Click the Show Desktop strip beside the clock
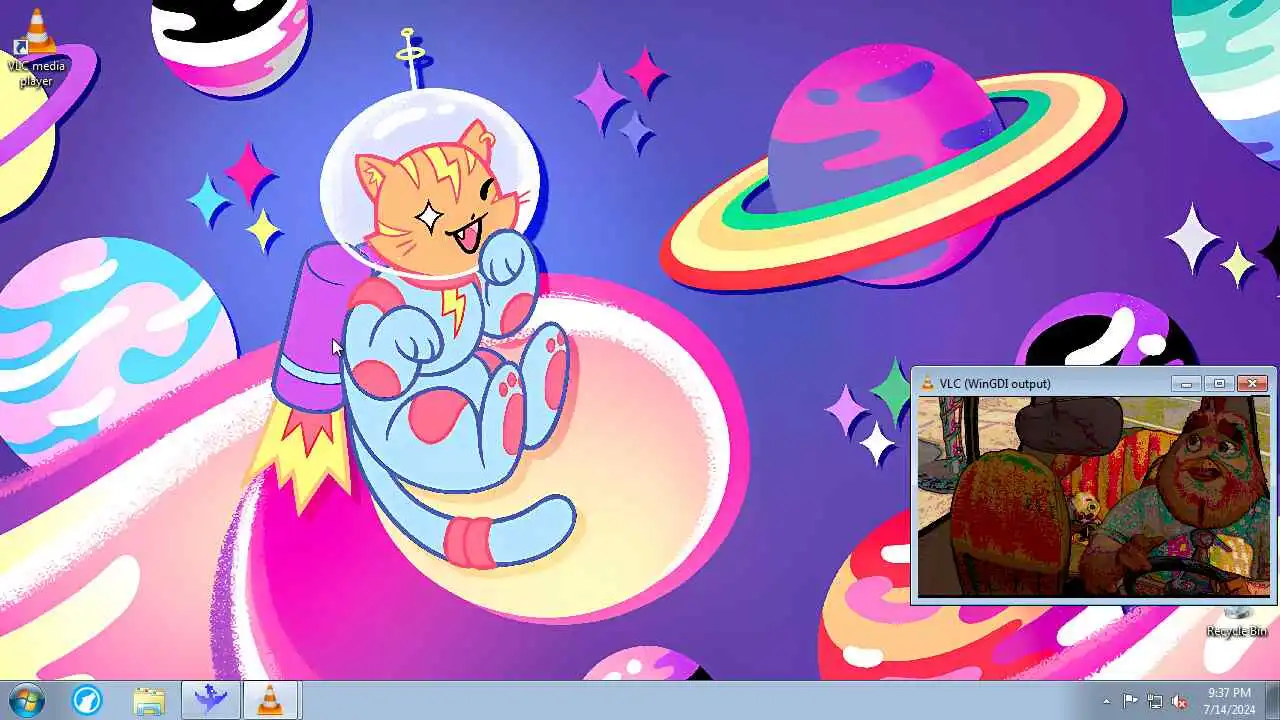Viewport: 1280px width, 720px height. pos(1272,700)
